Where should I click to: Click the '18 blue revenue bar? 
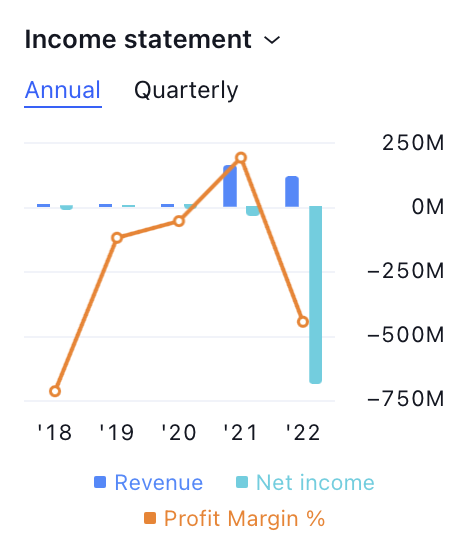(x=44, y=205)
